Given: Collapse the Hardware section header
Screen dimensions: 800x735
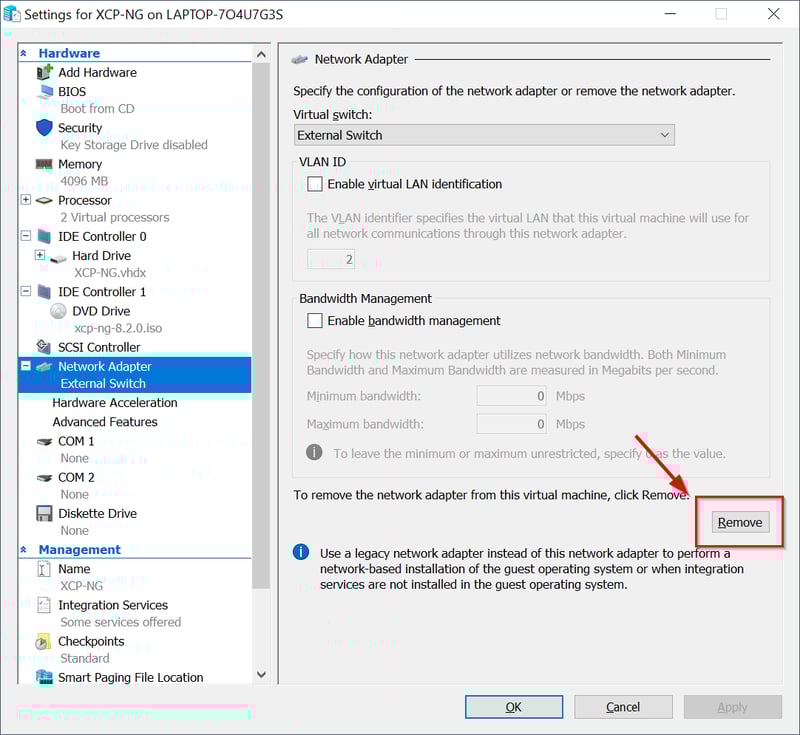Looking at the screenshot, I should coord(24,53).
